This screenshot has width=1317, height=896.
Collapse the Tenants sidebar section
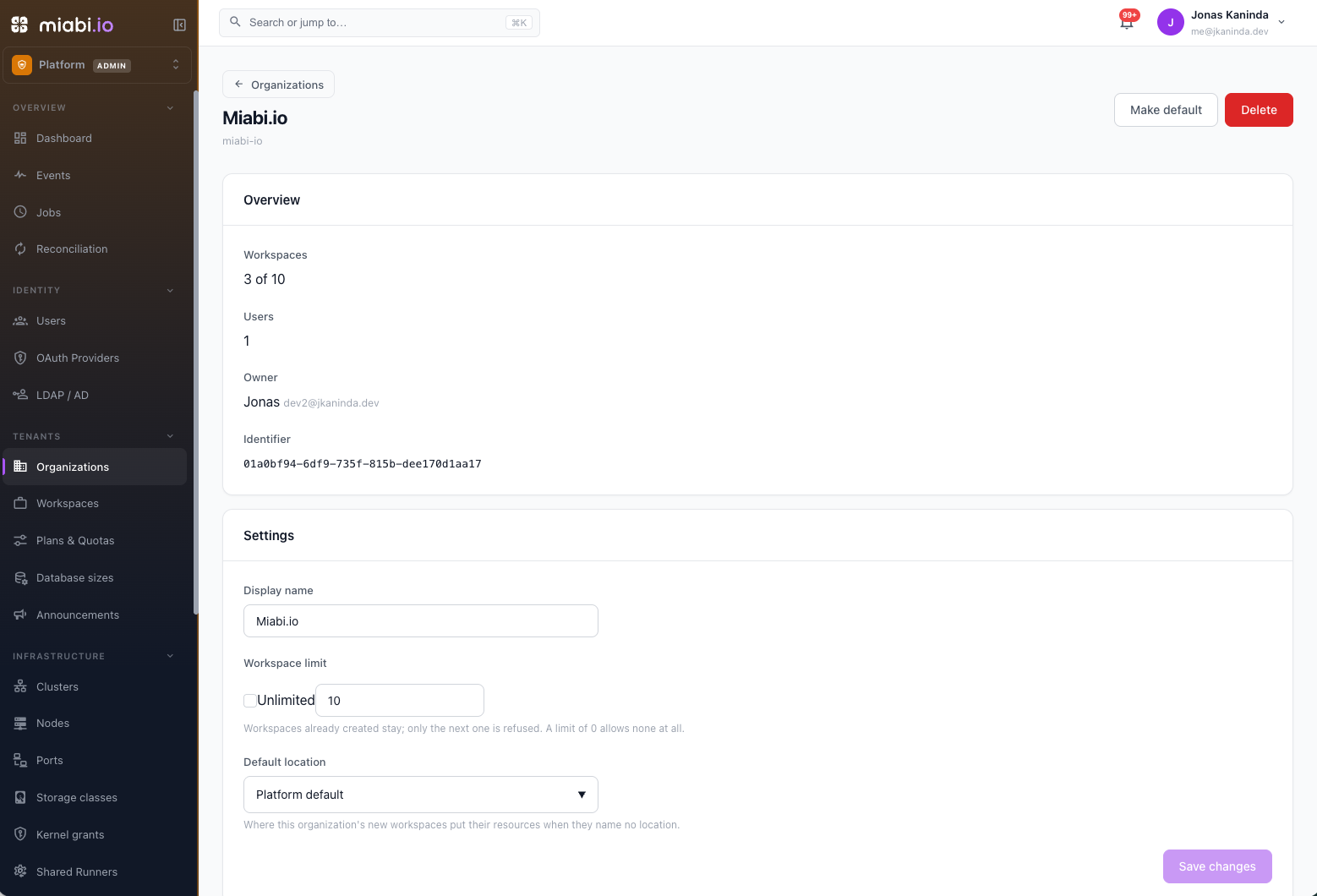click(170, 436)
